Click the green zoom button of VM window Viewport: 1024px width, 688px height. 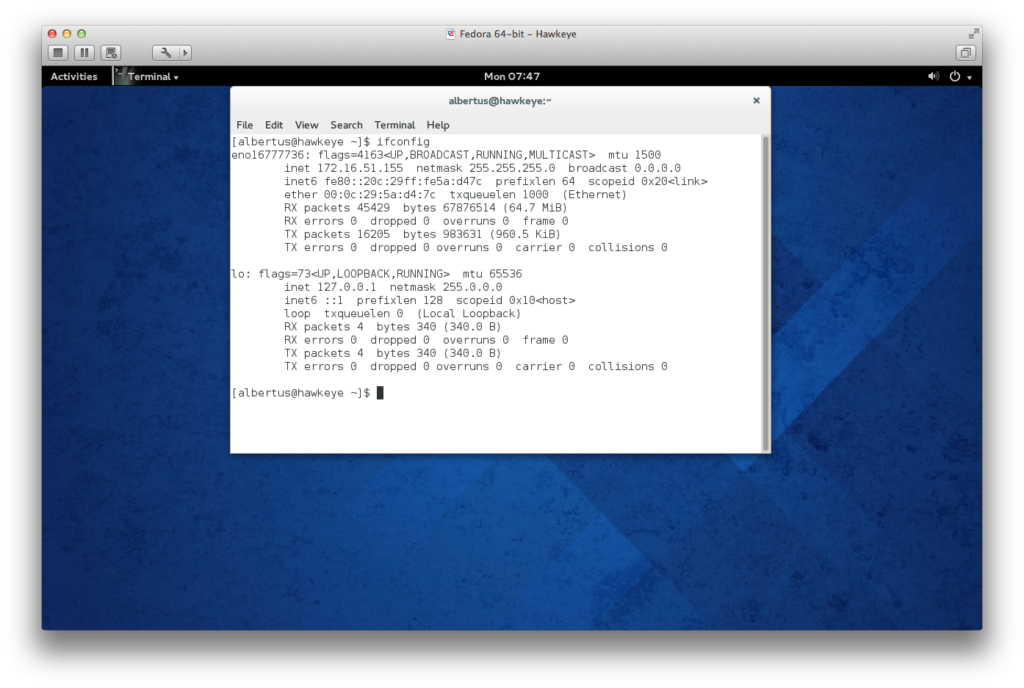(x=82, y=33)
